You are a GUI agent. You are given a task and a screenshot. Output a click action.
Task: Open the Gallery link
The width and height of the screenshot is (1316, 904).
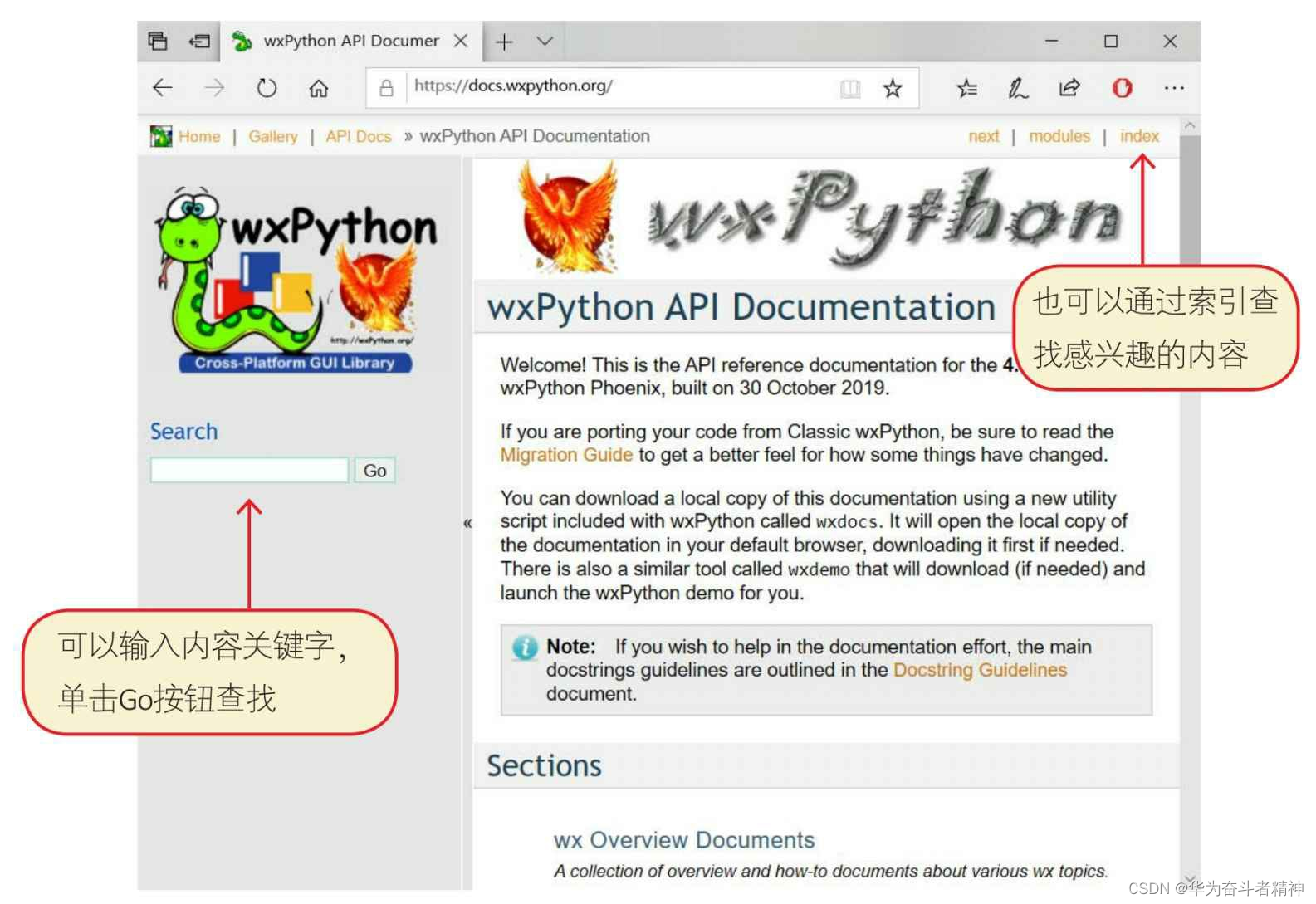pyautogui.click(x=273, y=136)
